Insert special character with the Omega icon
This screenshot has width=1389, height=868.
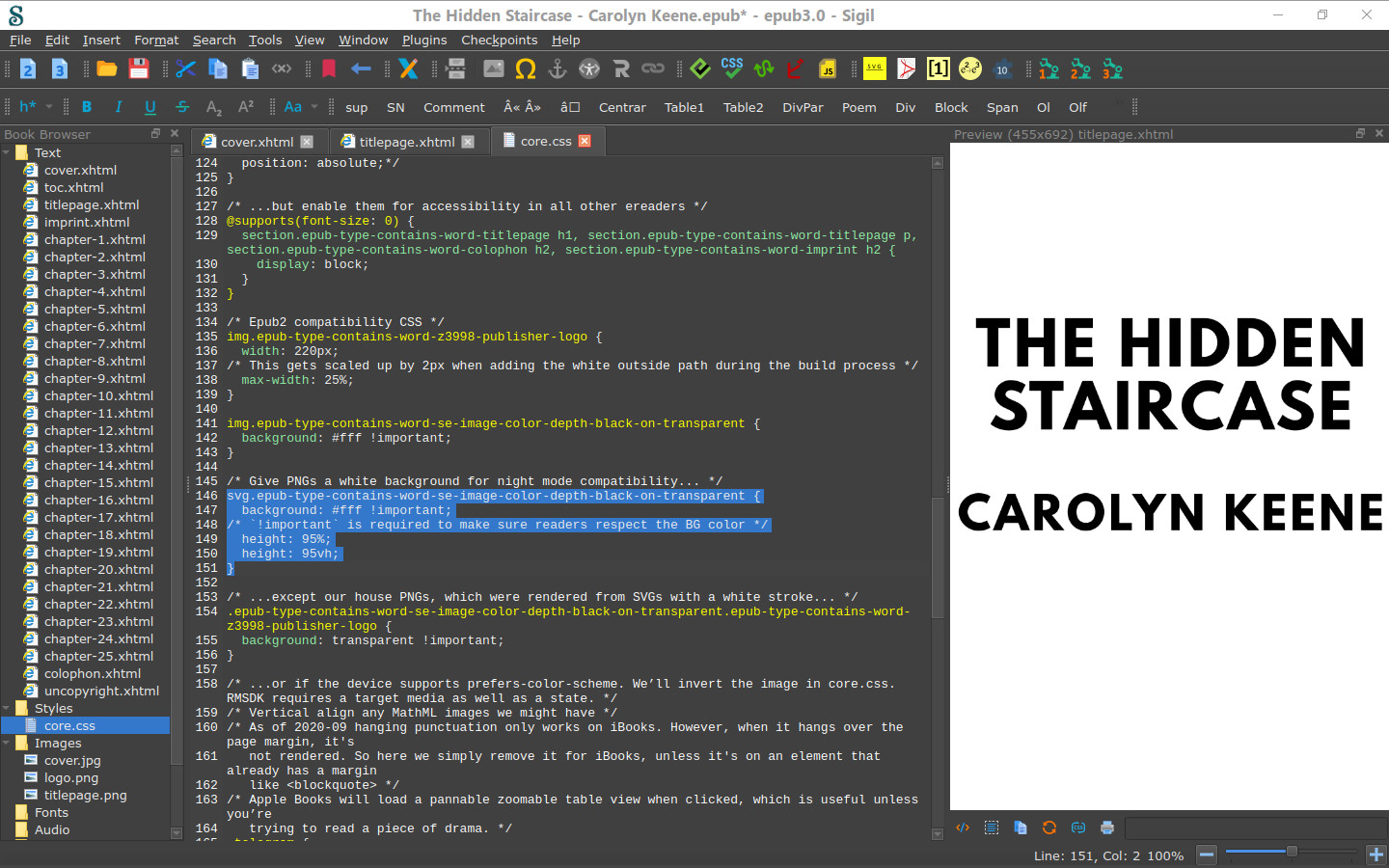(x=526, y=69)
